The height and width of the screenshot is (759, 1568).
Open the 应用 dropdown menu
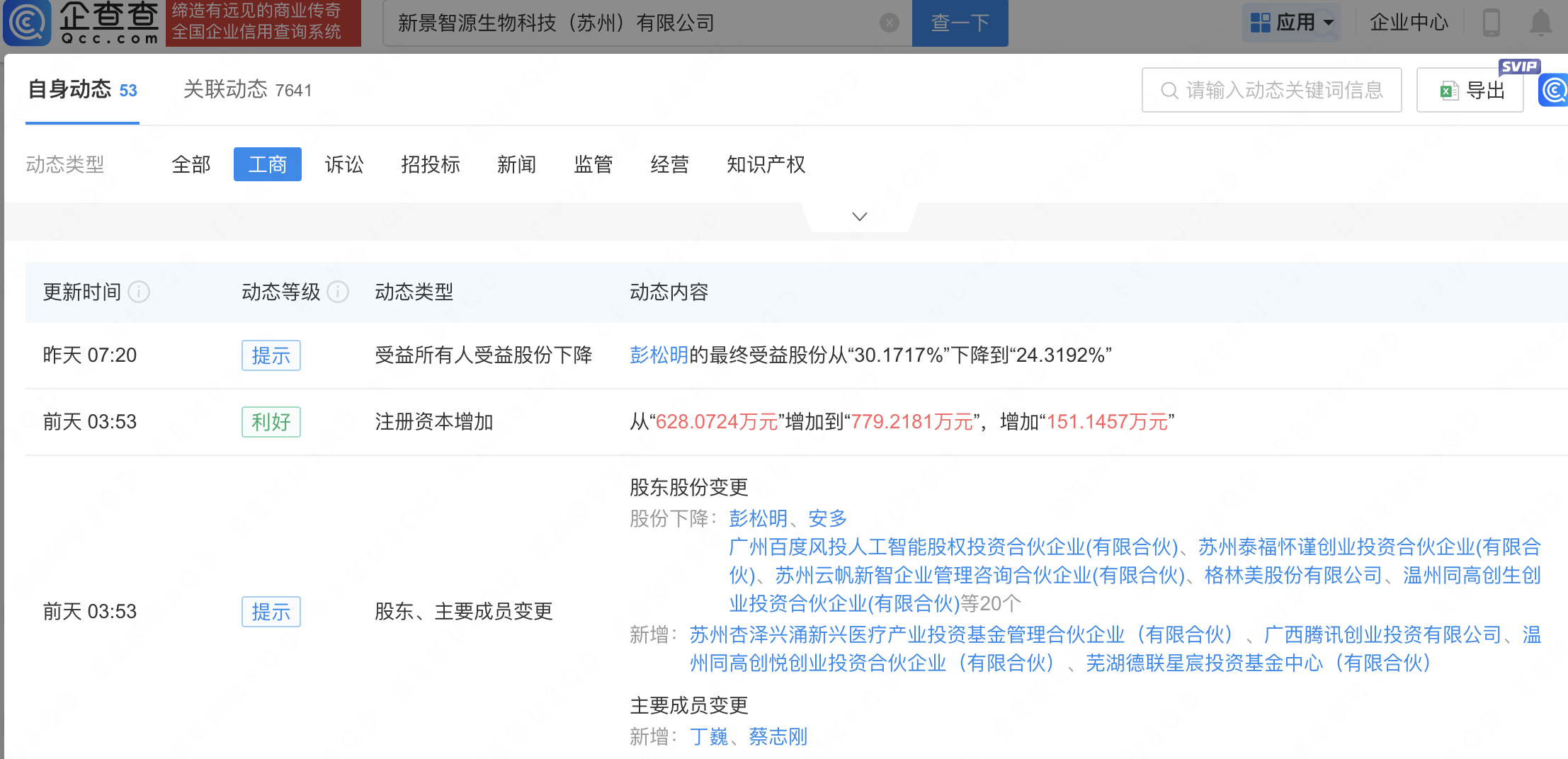click(1292, 23)
